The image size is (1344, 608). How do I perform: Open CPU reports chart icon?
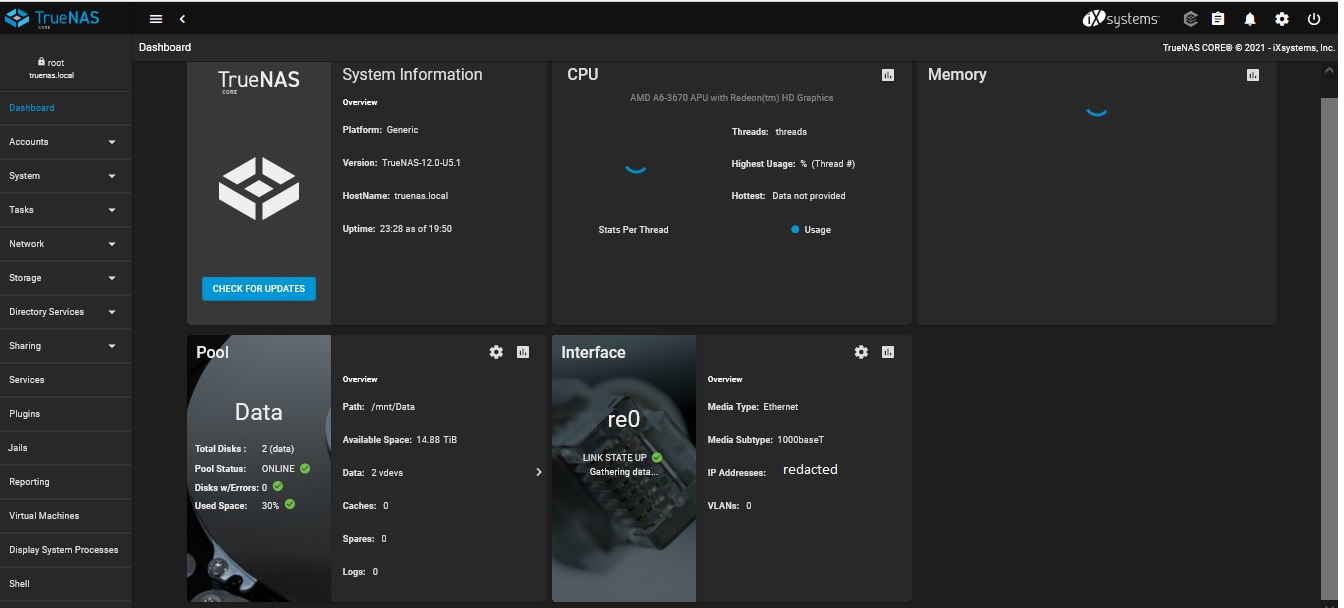888,75
